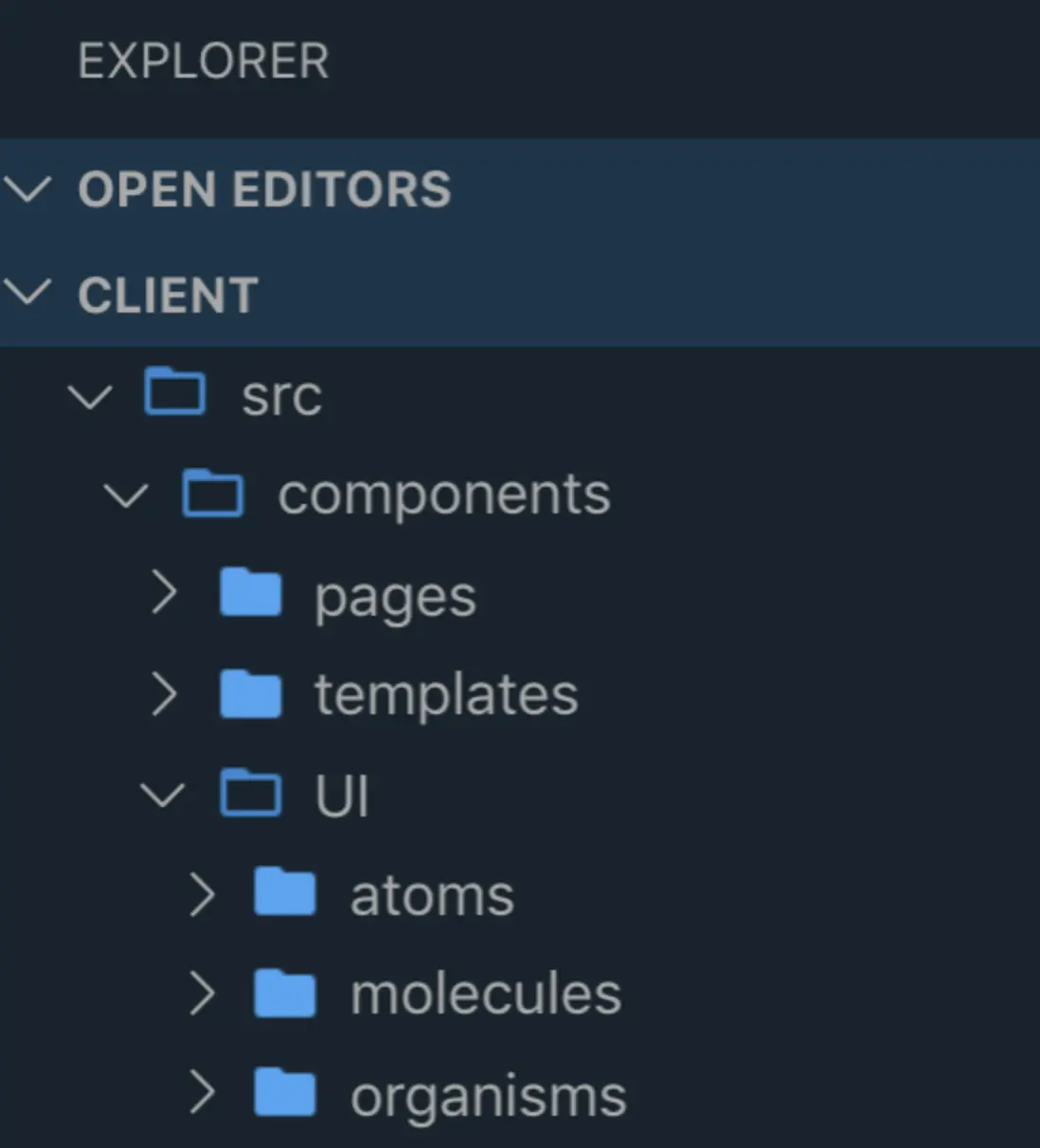Viewport: 1040px width, 1148px height.
Task: Collapse the components folder chevron
Action: 126,495
